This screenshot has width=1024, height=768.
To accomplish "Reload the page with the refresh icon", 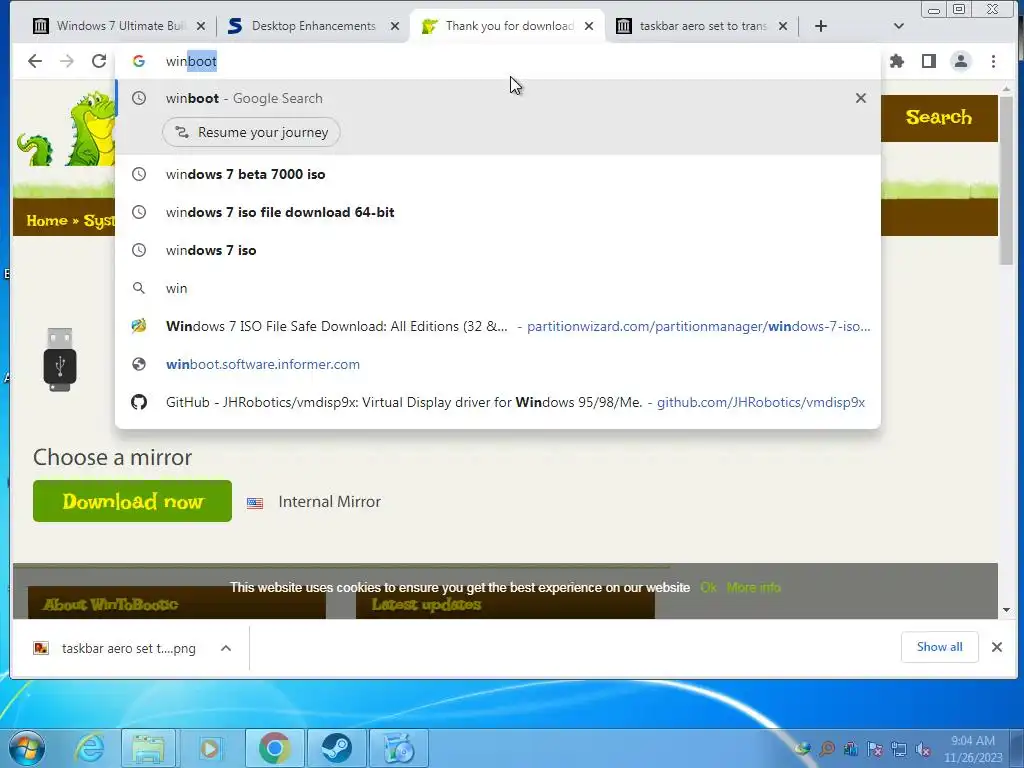I will pos(99,61).
